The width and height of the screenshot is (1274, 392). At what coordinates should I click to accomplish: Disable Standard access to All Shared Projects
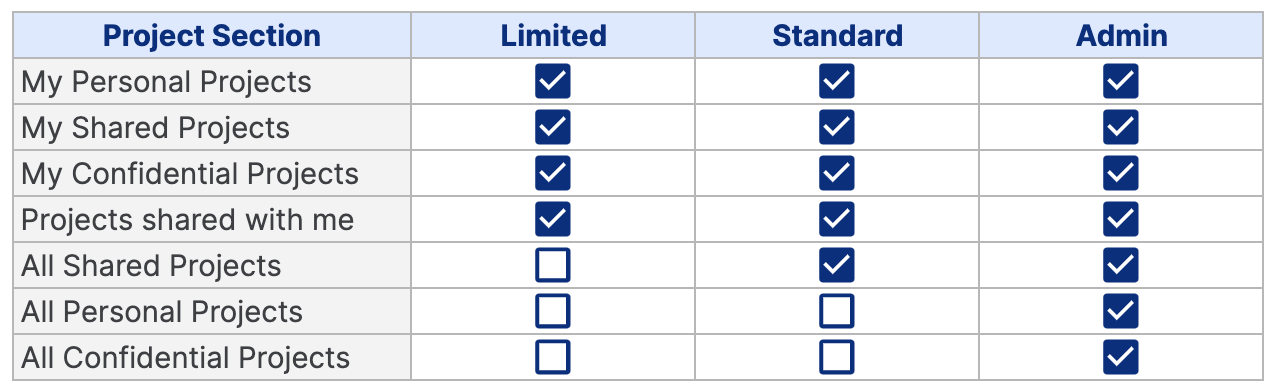click(837, 265)
